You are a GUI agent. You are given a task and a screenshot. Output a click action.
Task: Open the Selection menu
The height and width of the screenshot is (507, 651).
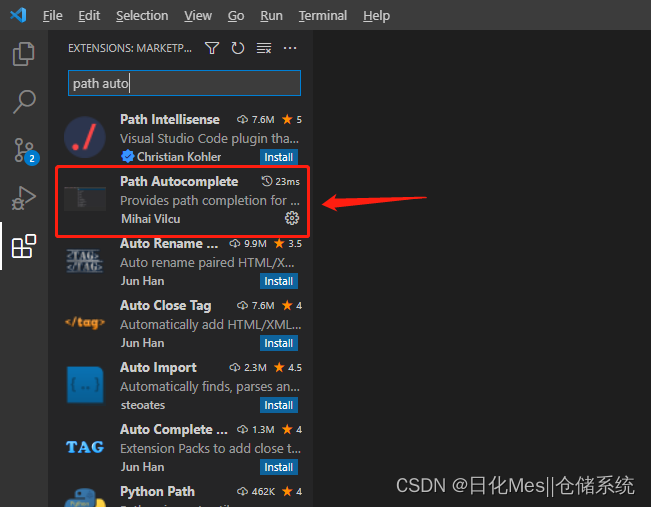[142, 16]
